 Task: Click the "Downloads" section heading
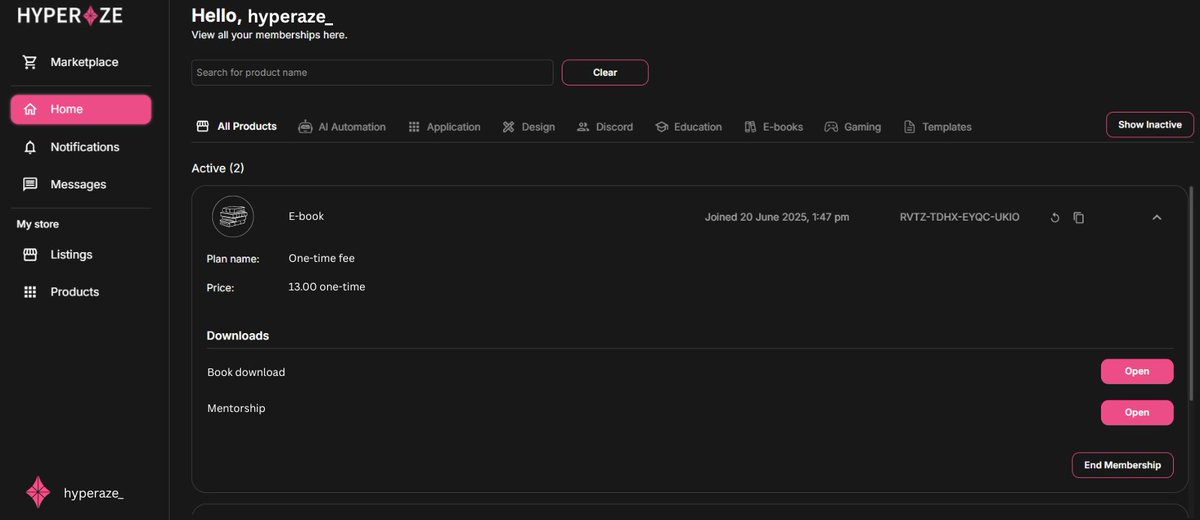[x=238, y=336]
